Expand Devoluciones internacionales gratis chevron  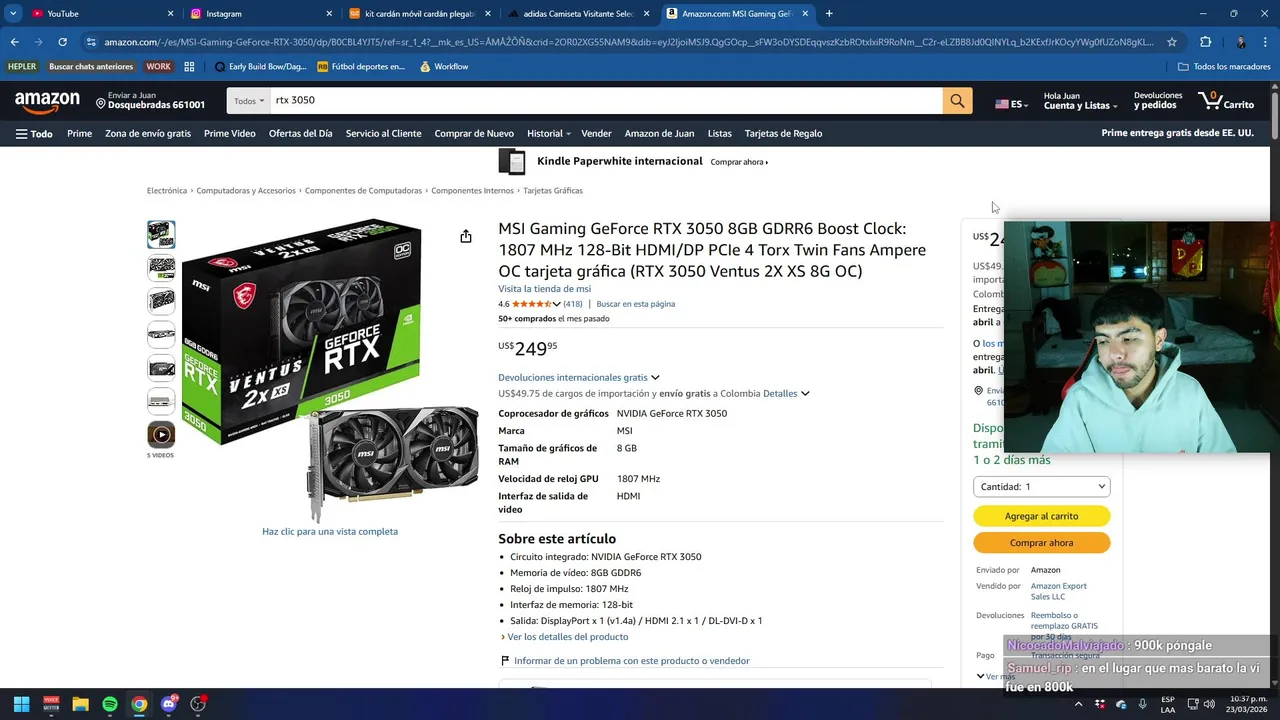click(x=655, y=377)
